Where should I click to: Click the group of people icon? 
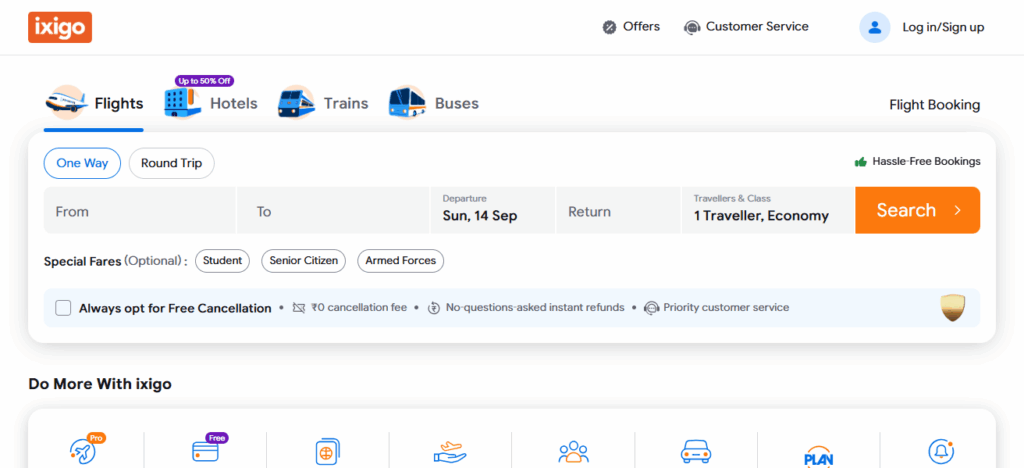[x=573, y=452]
